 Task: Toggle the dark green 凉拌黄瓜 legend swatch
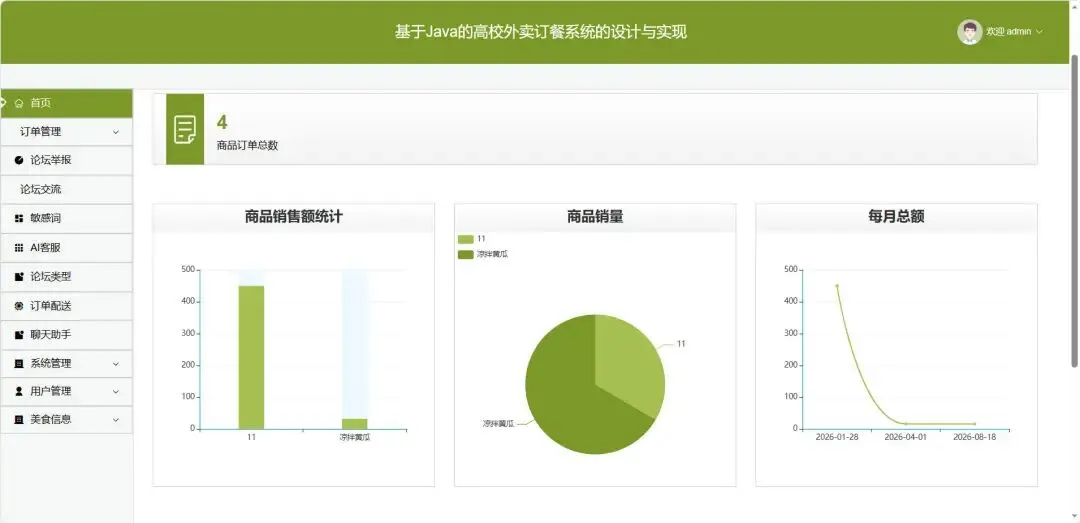[x=466, y=254]
